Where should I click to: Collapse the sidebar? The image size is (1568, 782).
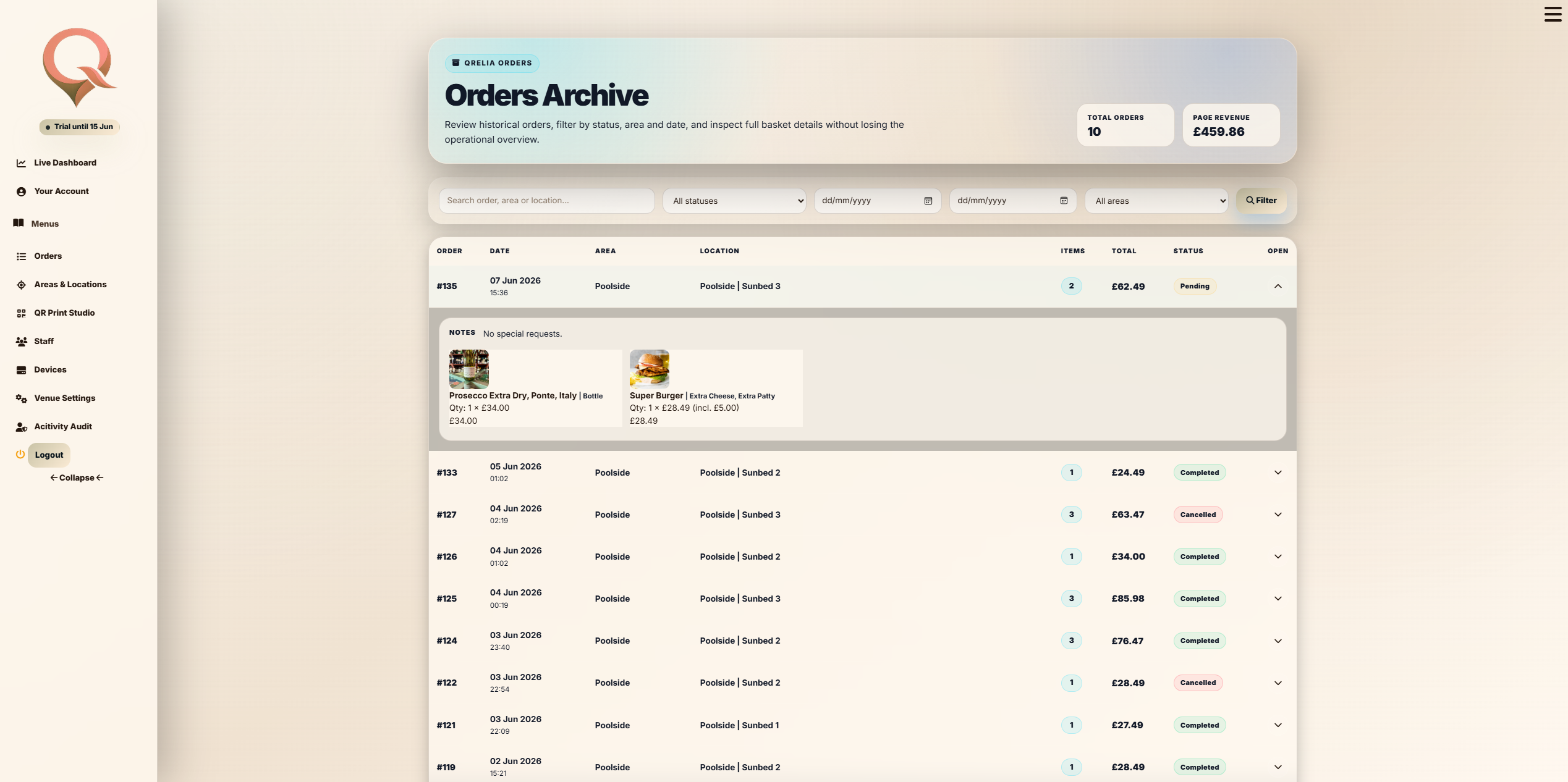click(x=77, y=478)
